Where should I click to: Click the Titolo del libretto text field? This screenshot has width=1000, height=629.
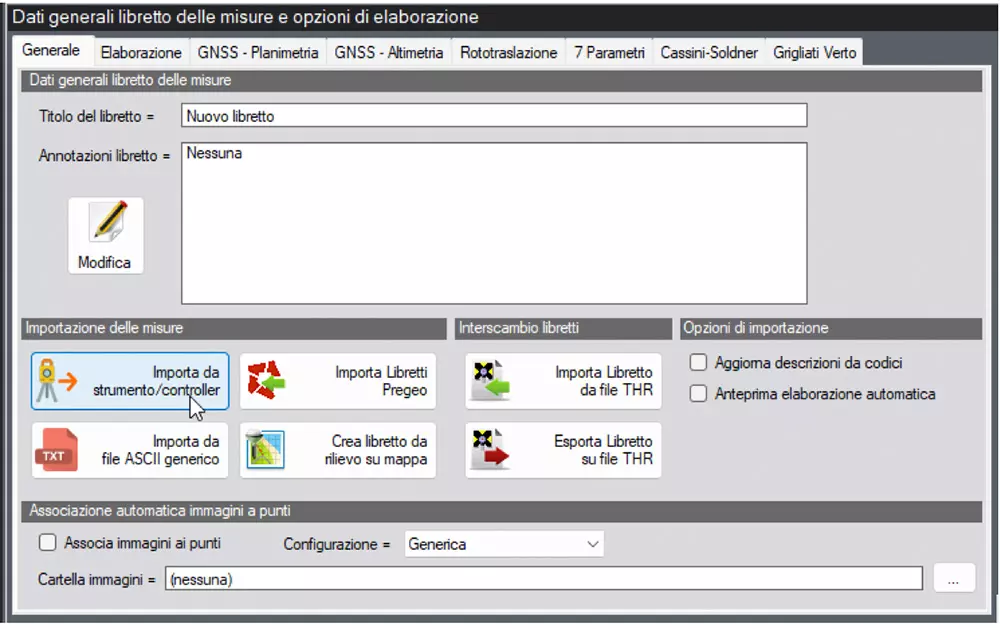494,115
